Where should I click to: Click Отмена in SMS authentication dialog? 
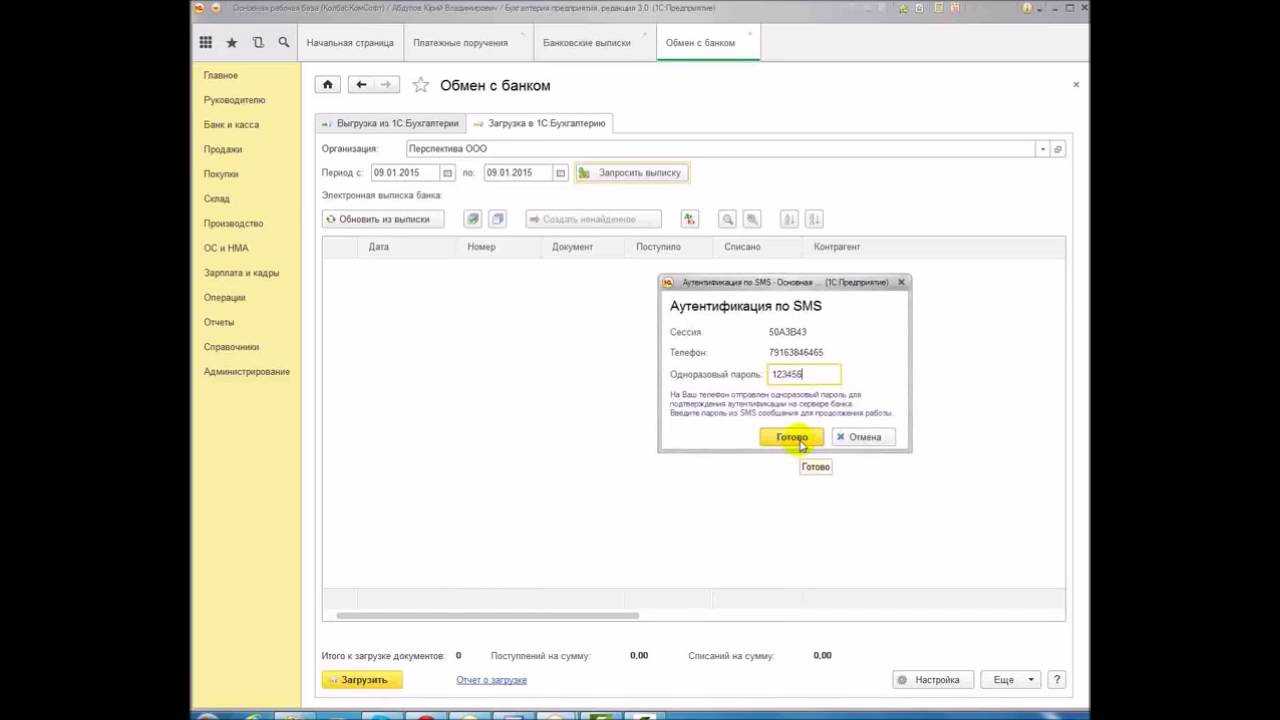click(x=863, y=437)
